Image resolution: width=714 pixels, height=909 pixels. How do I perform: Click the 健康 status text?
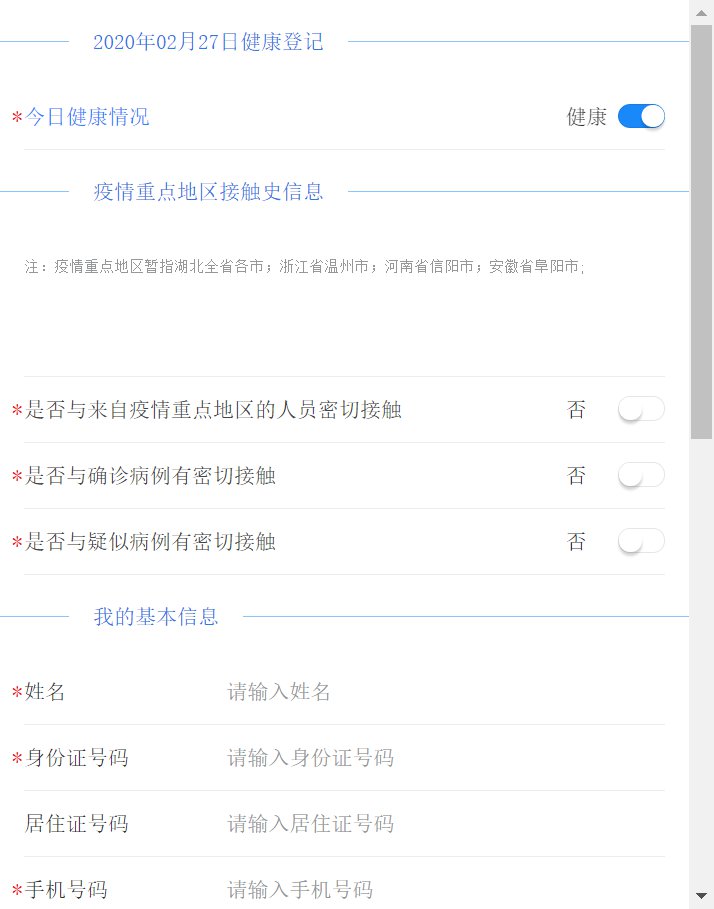point(587,117)
